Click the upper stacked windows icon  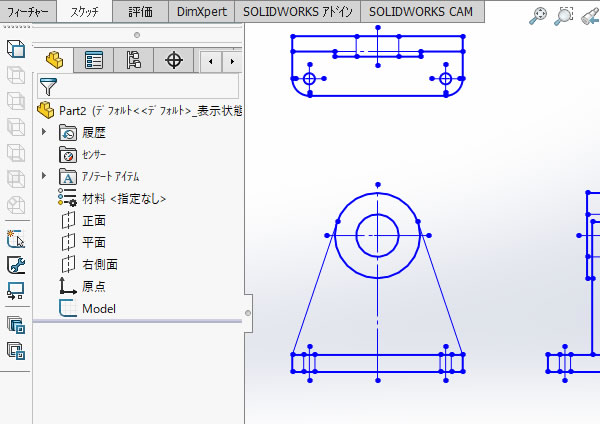16,325
